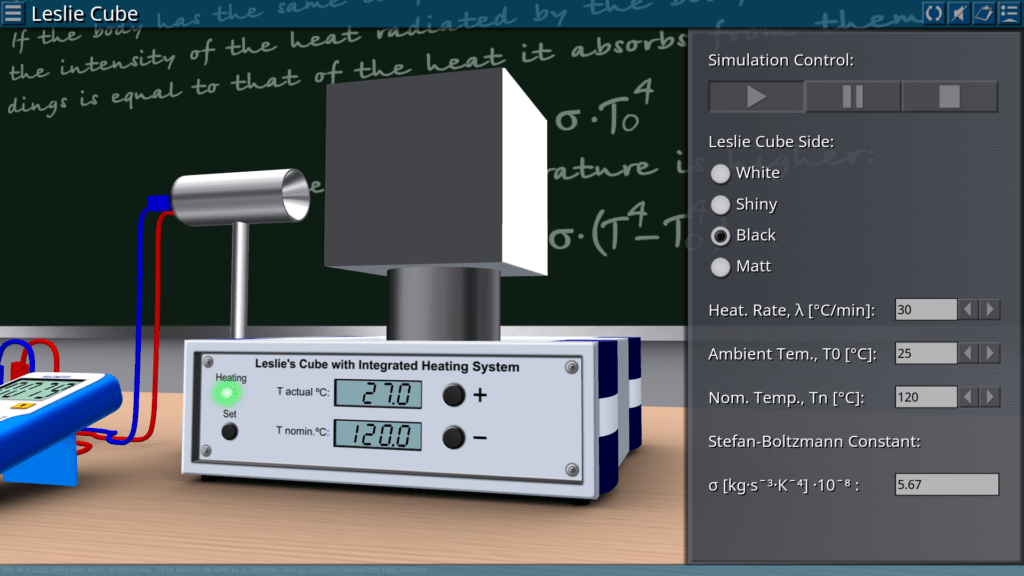This screenshot has width=1024, height=576.
Task: Select the Shiny cube side
Action: (720, 205)
